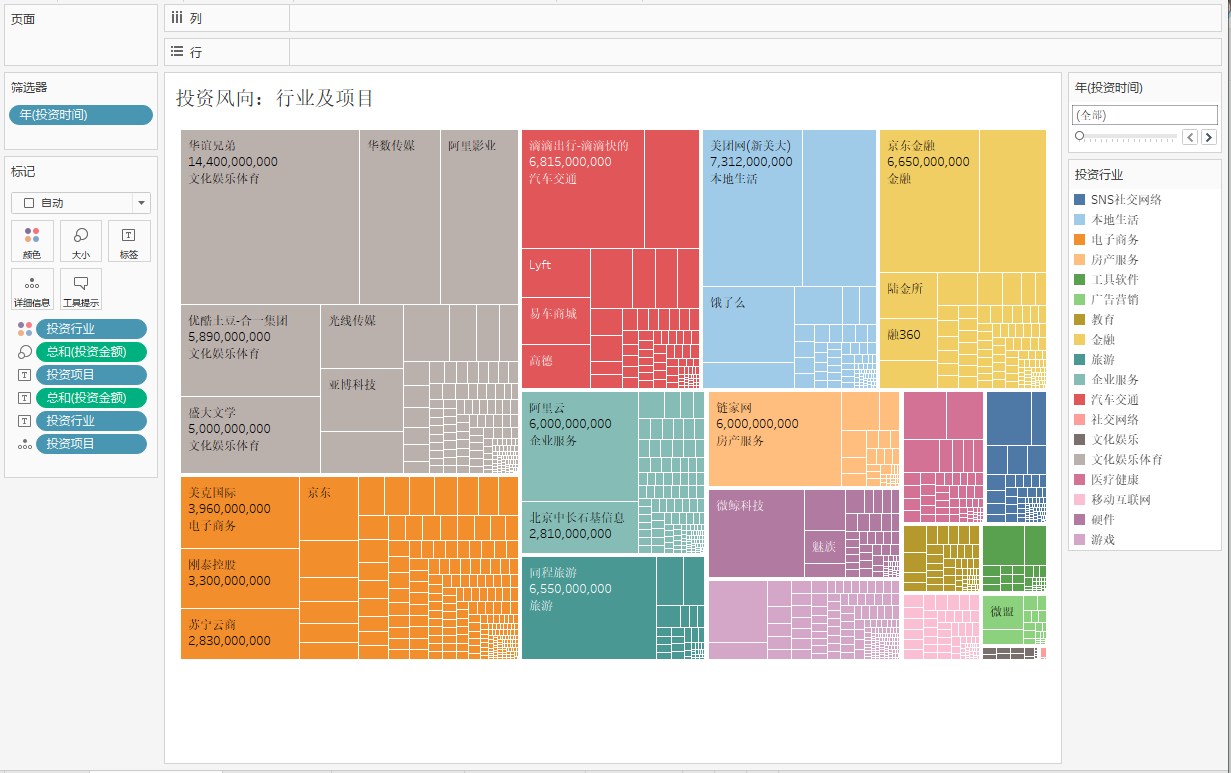Click the SNS社交网络 legend swatch

click(1080, 200)
